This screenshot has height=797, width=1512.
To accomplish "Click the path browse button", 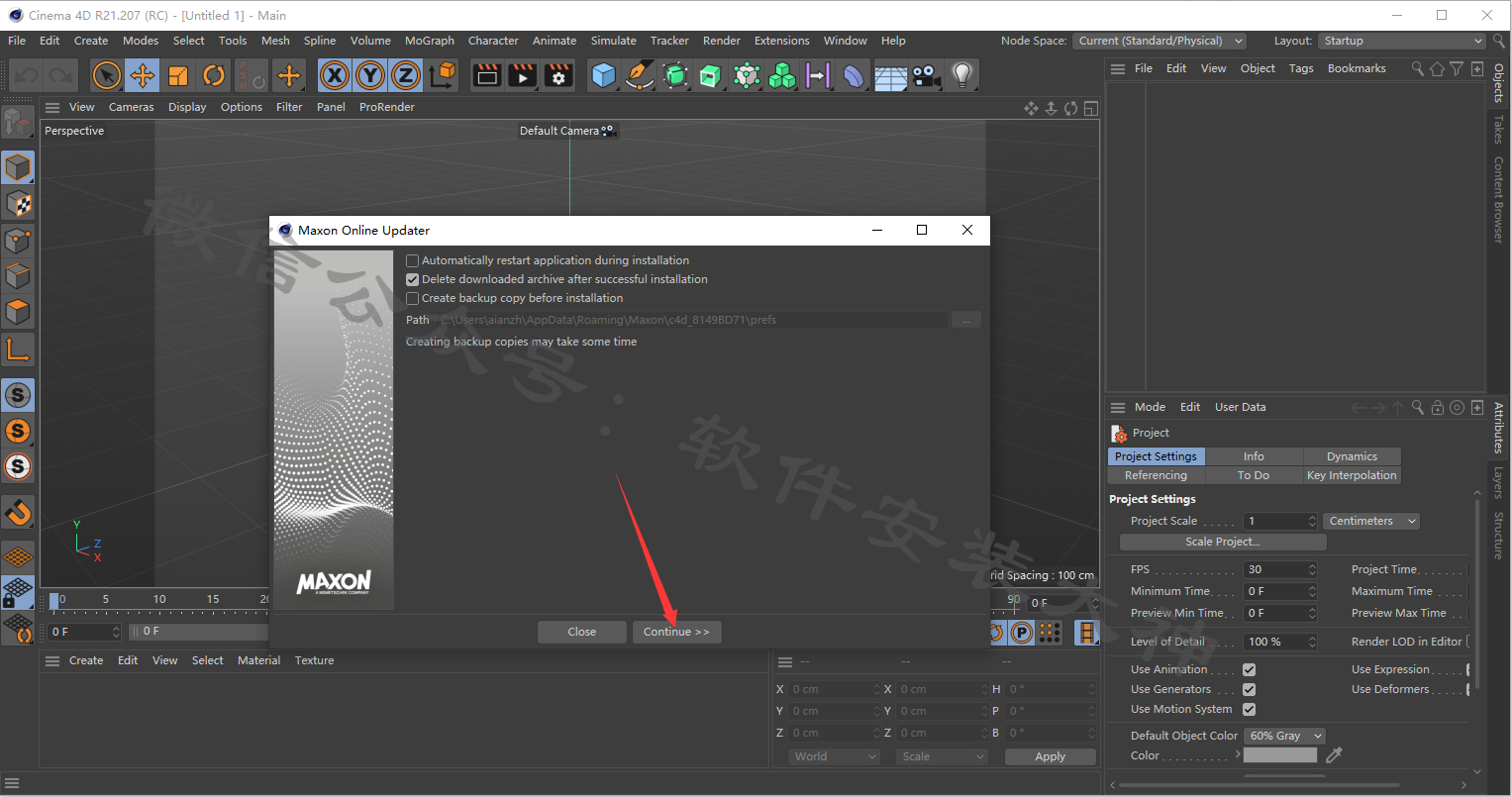I will [x=965, y=320].
